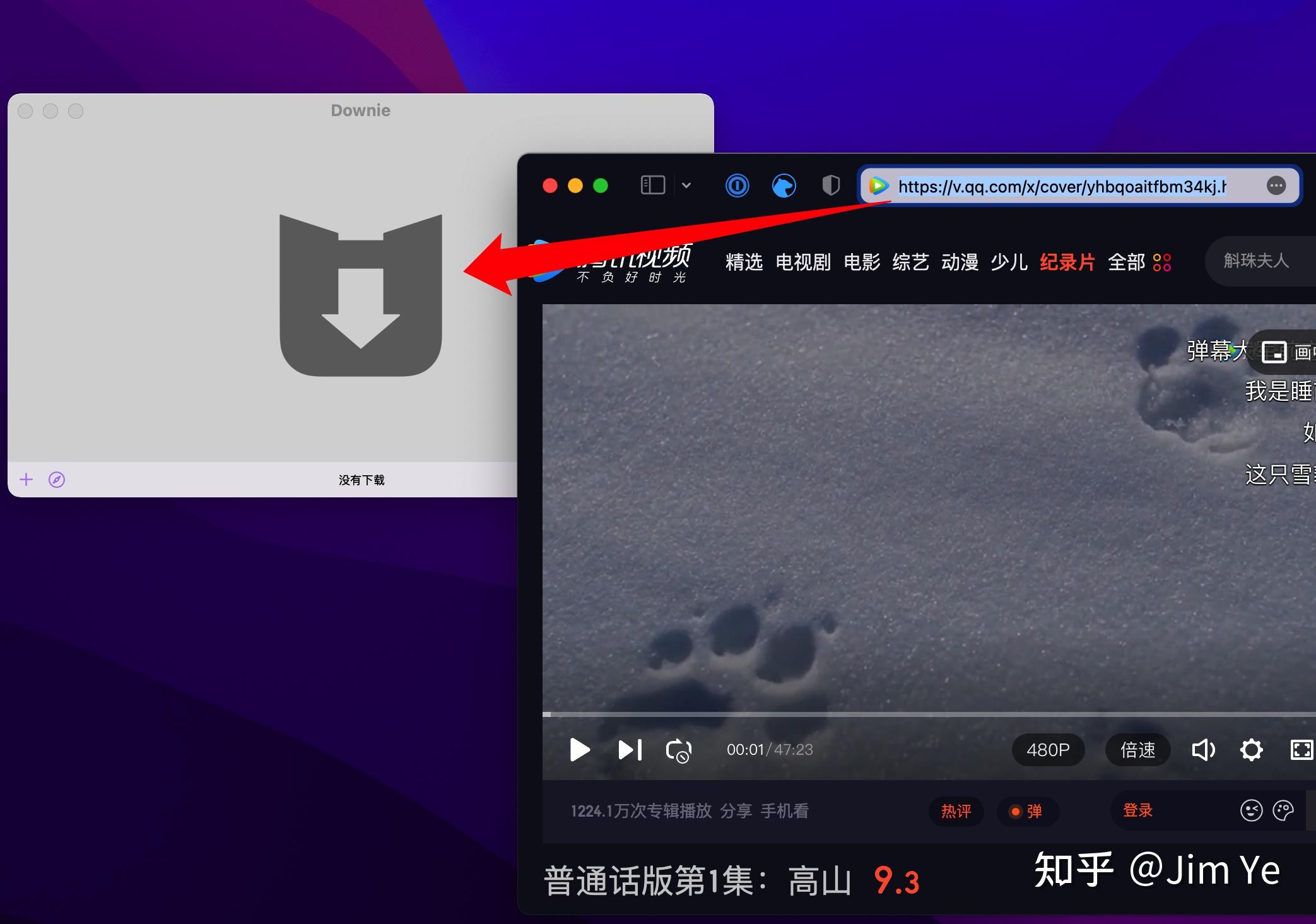Click the episode title 普通话版第1集：高山
1316x924 pixels.
698,881
